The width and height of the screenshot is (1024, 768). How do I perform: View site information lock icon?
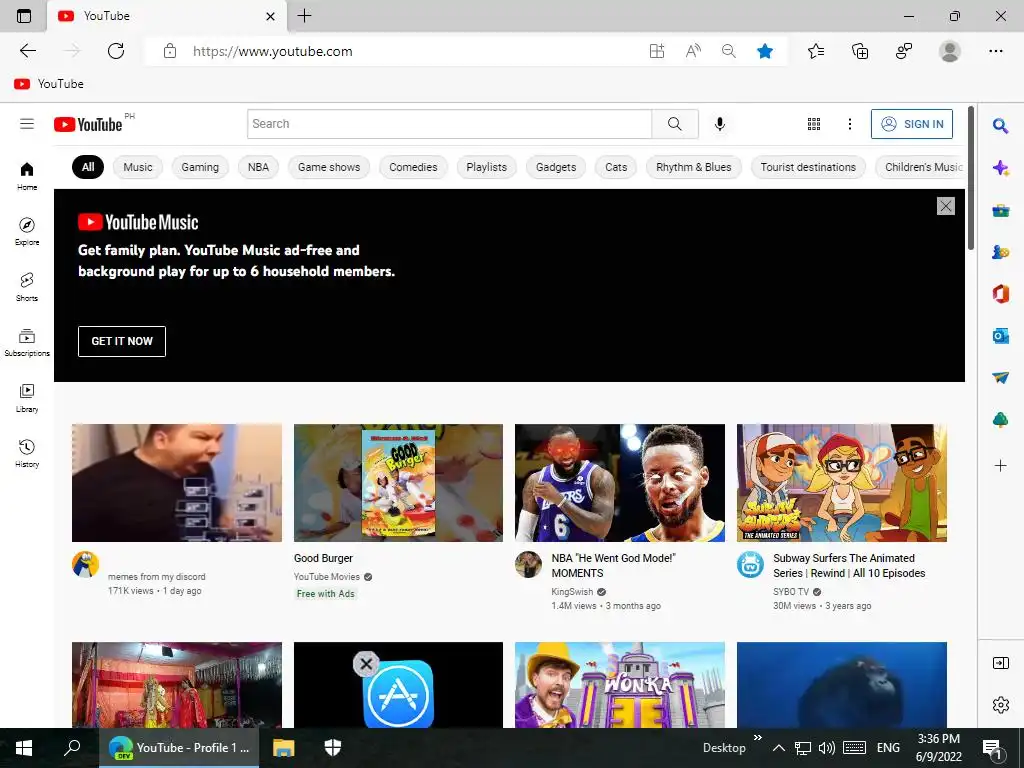point(170,51)
